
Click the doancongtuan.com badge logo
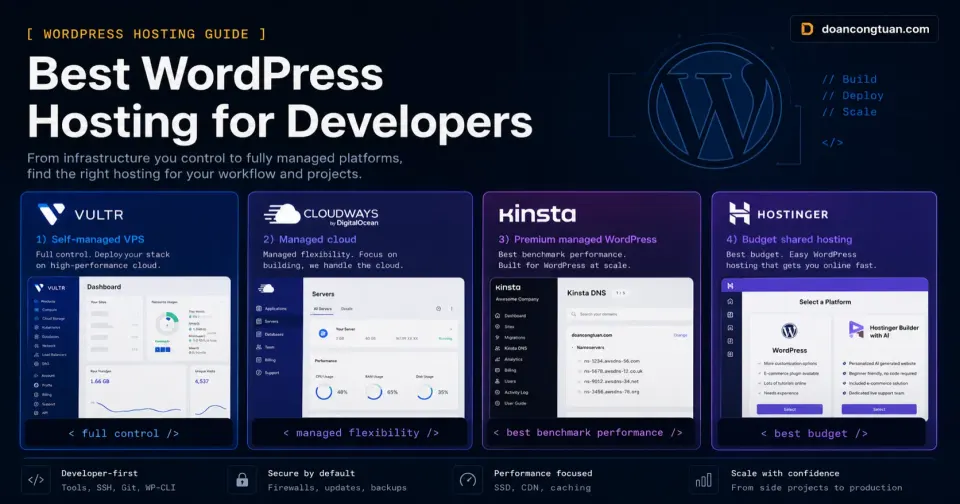point(807,29)
